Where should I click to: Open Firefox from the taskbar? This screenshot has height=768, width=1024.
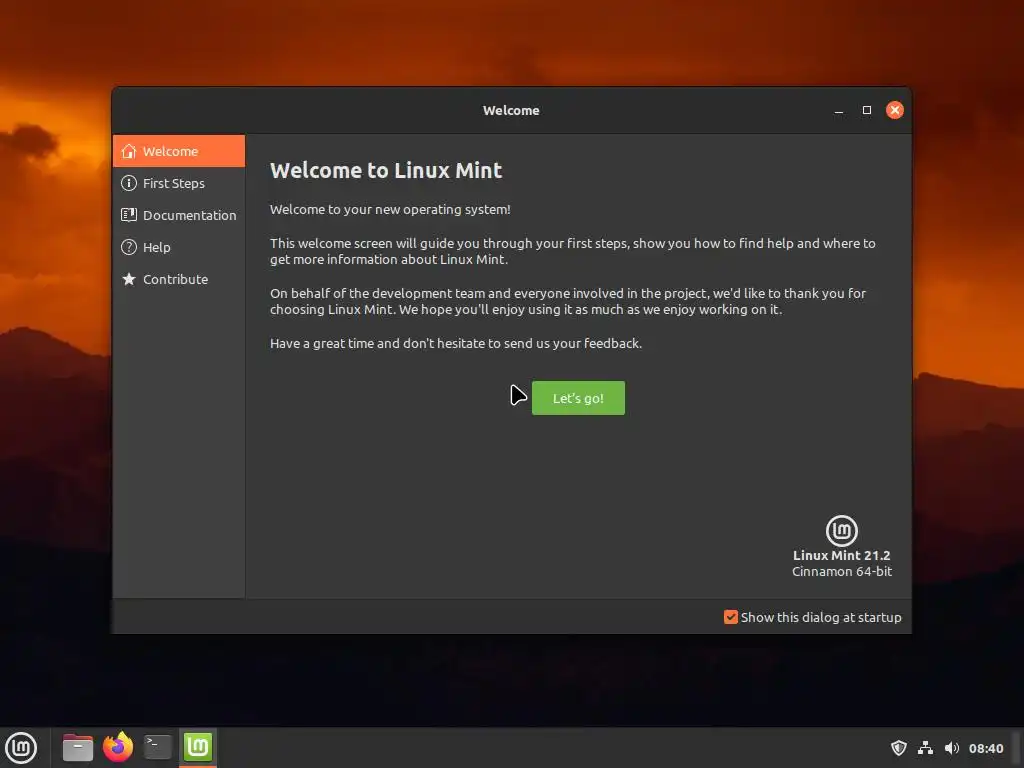click(118, 747)
